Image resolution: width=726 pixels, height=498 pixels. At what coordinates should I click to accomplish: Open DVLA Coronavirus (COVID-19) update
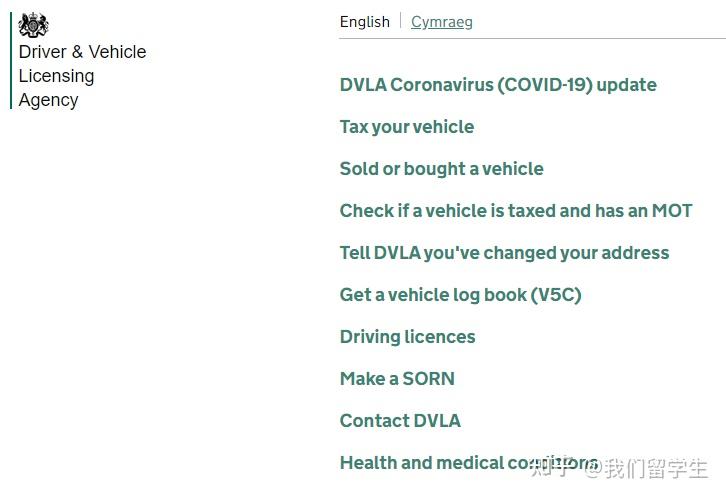click(498, 85)
